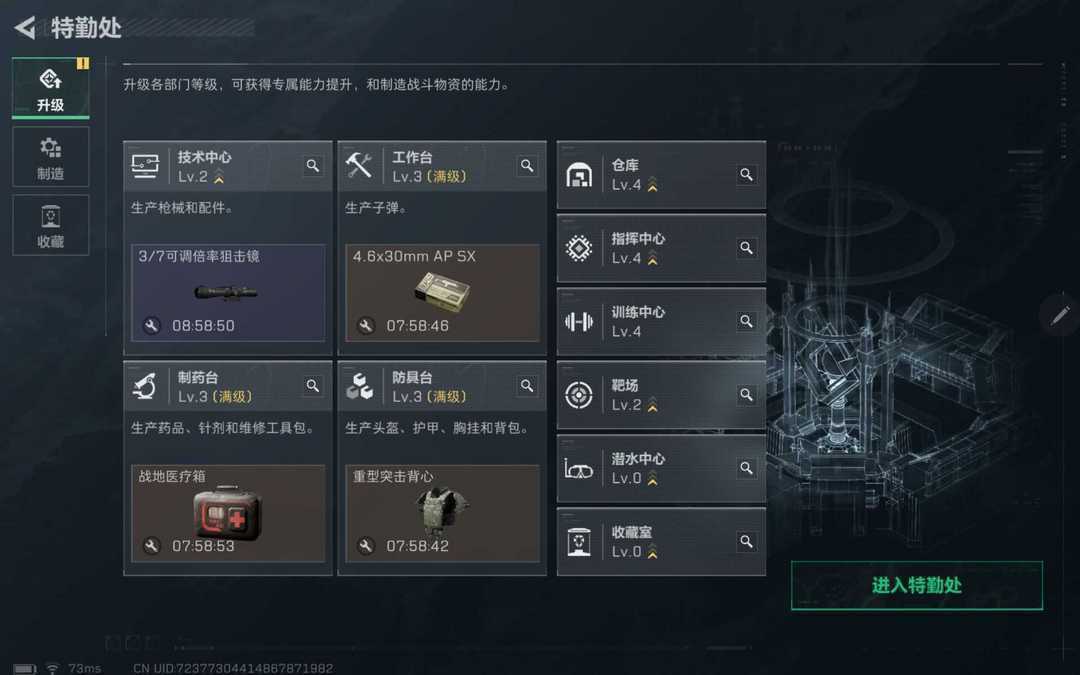Open the 4.6x30mm AP SX ammo production
This screenshot has height=675, width=1080.
[442, 293]
